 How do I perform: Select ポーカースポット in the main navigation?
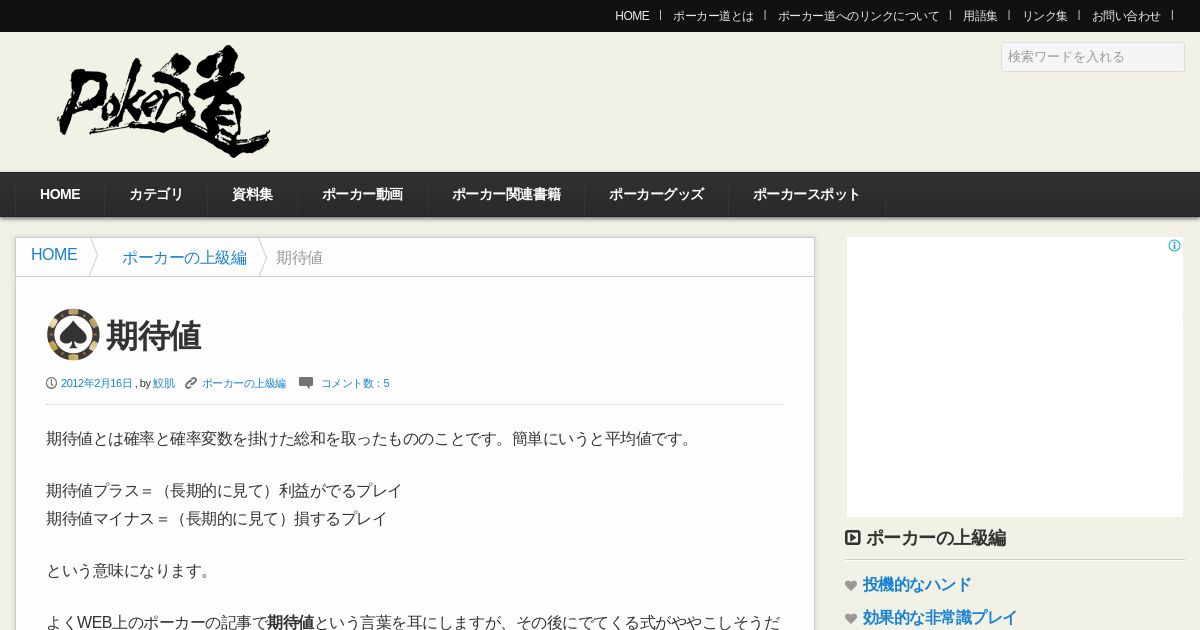click(806, 195)
